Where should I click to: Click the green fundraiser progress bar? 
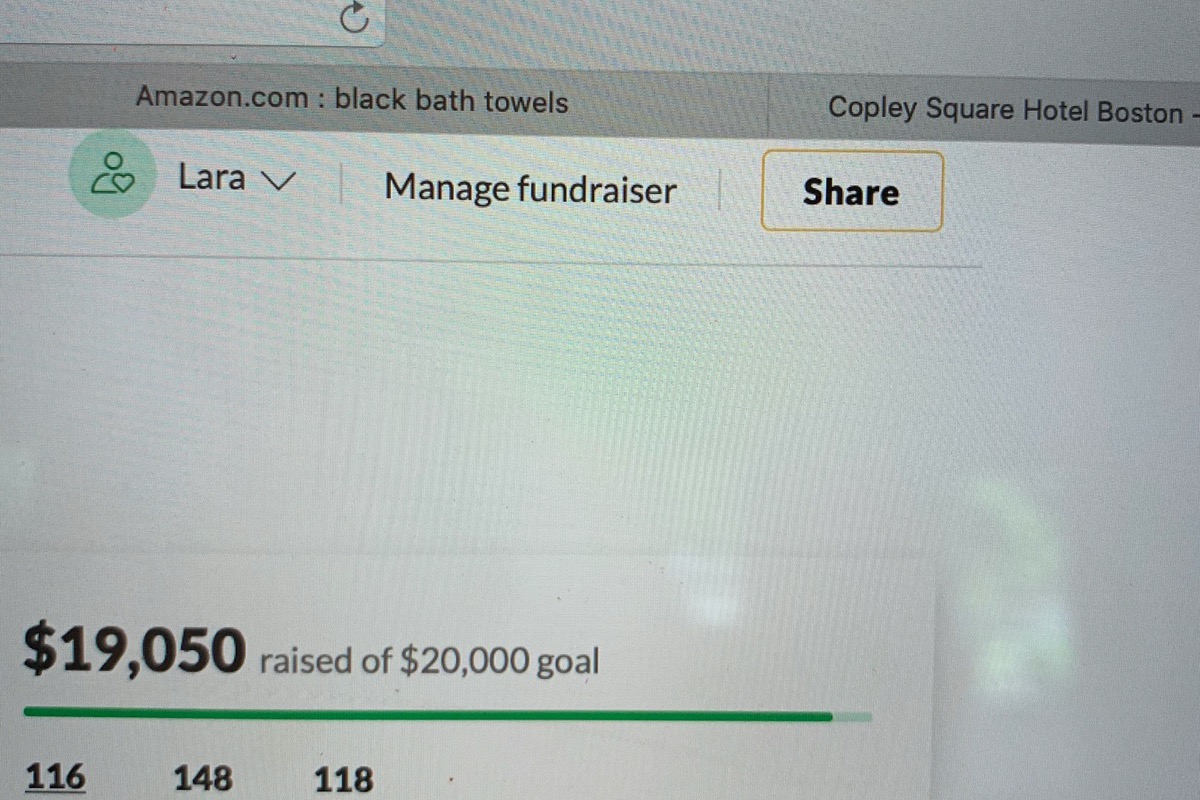[427, 714]
